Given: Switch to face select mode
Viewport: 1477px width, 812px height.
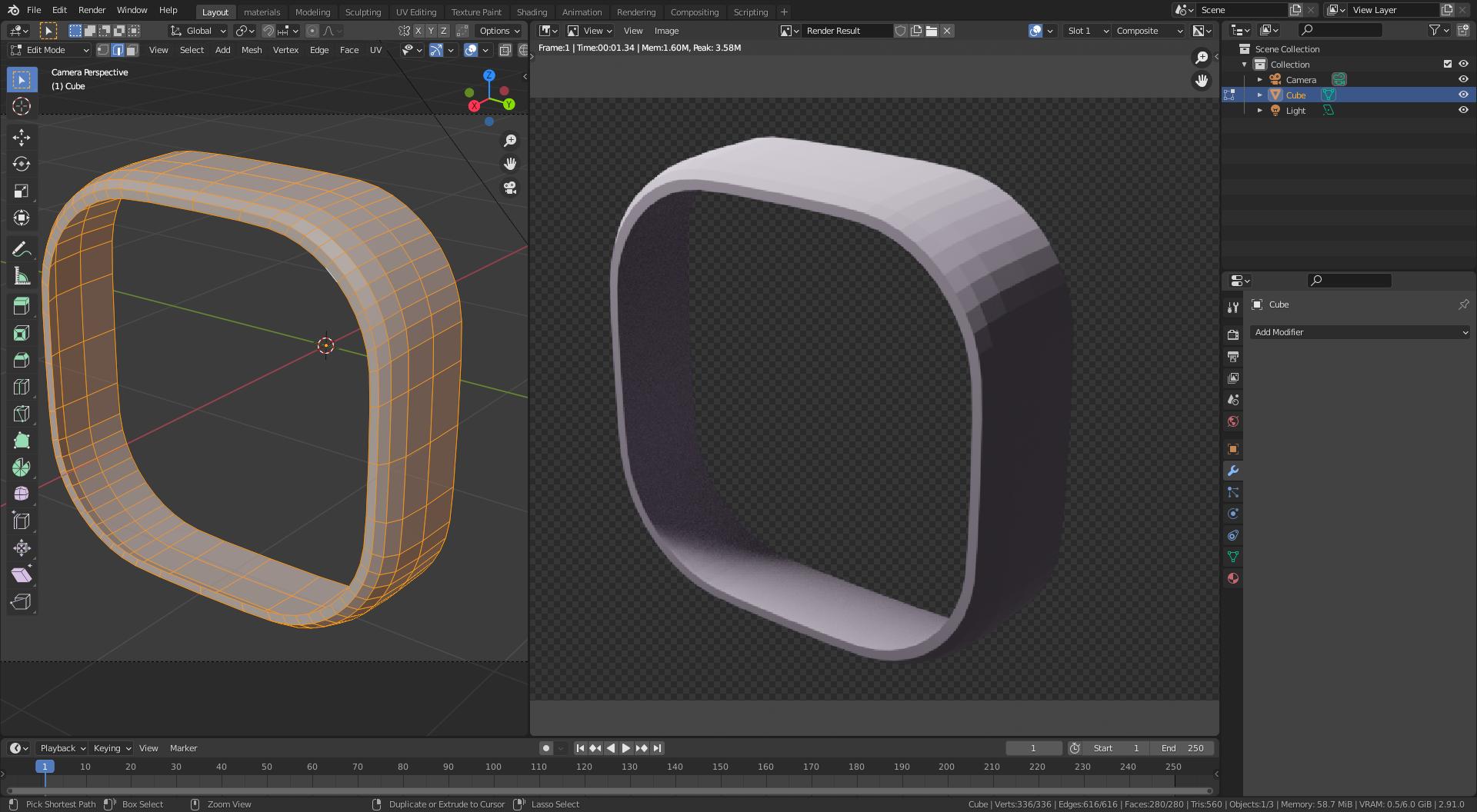Looking at the screenshot, I should 132,50.
